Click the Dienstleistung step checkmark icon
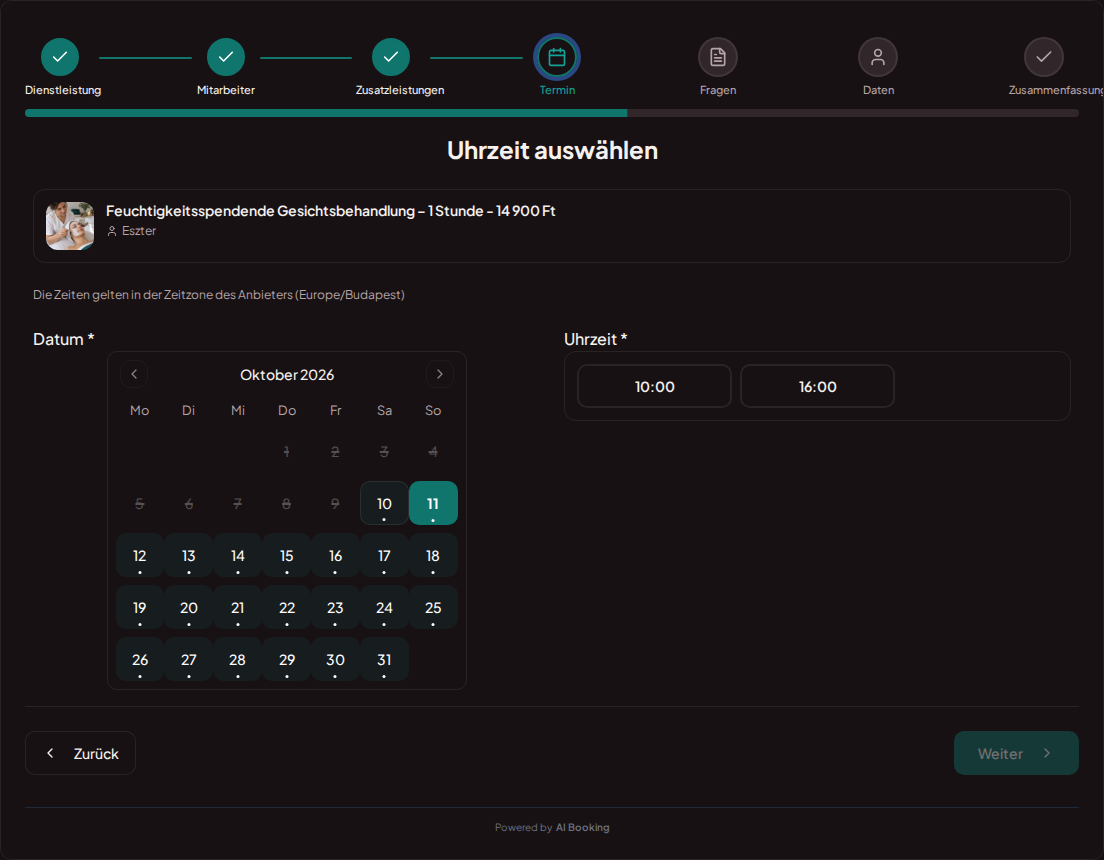Viewport: 1104px width, 860px height. point(60,57)
